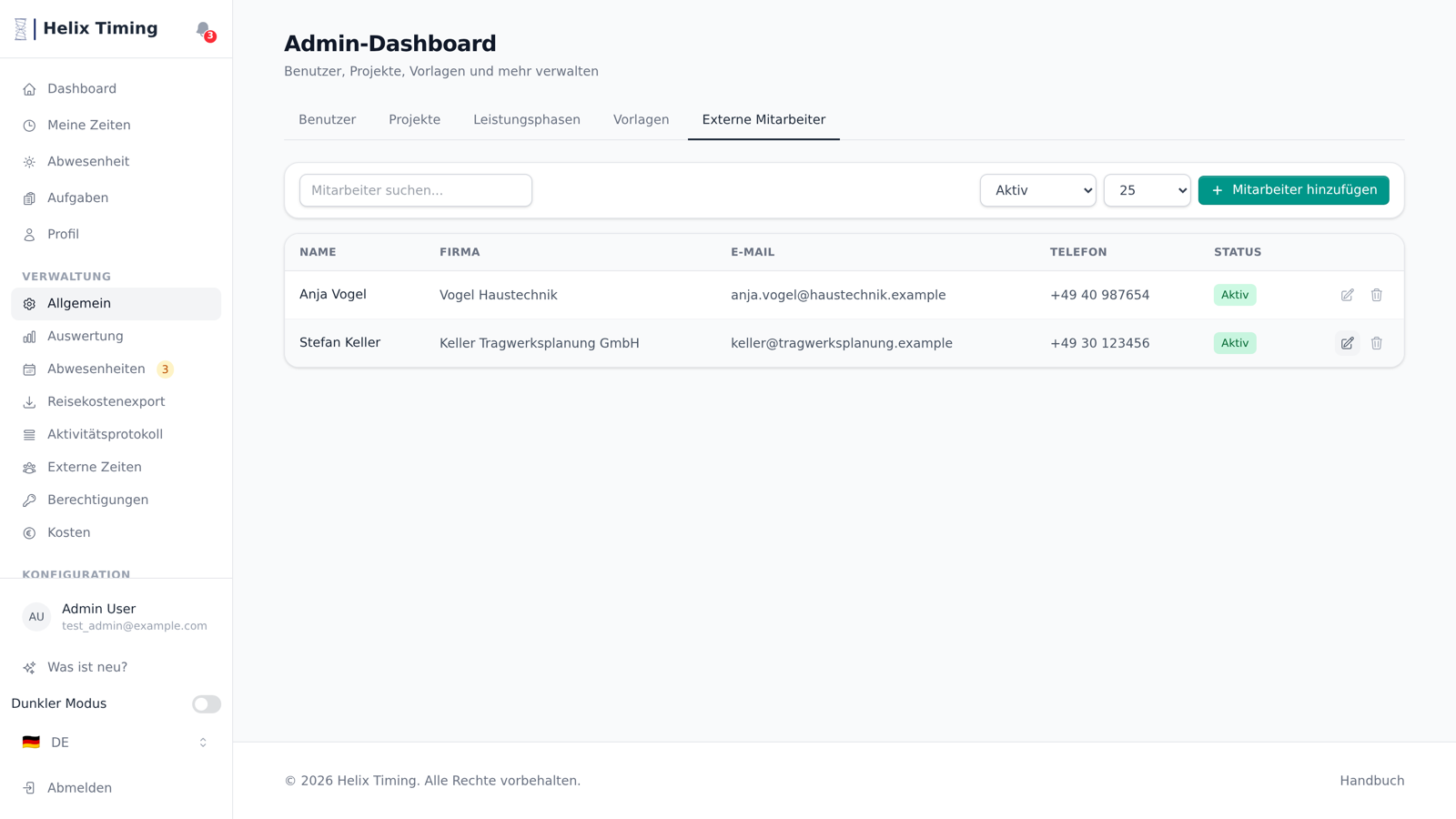1456x819 pixels.
Task: Click the Abmelden logout icon
Action: (x=29, y=788)
